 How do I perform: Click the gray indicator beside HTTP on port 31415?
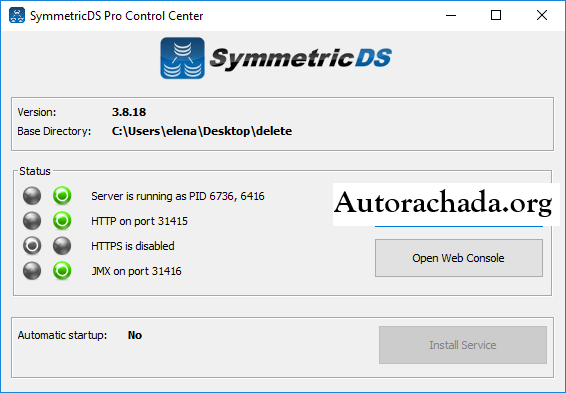point(32,220)
